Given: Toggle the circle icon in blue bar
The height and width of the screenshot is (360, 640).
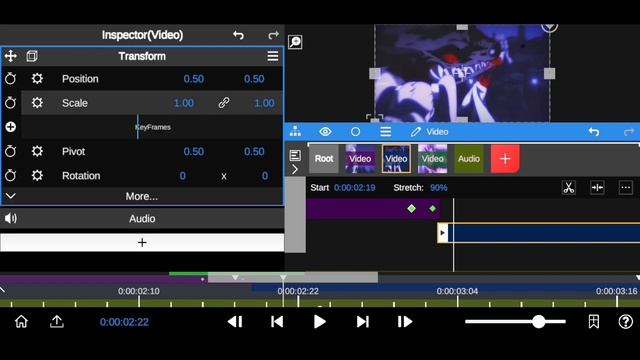Looking at the screenshot, I should [356, 131].
